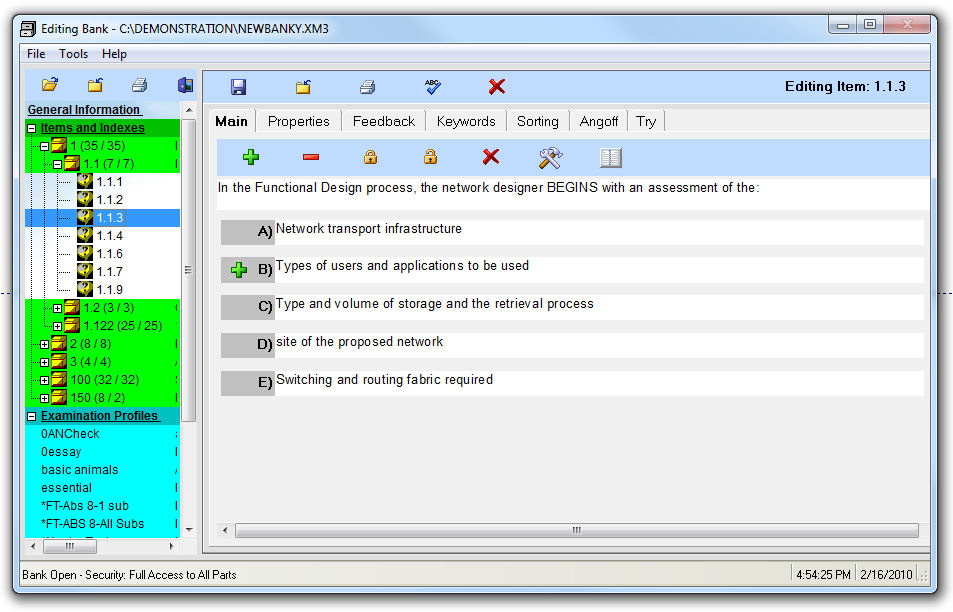Click the app icon in the title bar
The height and width of the screenshot is (612, 953).
(28, 29)
